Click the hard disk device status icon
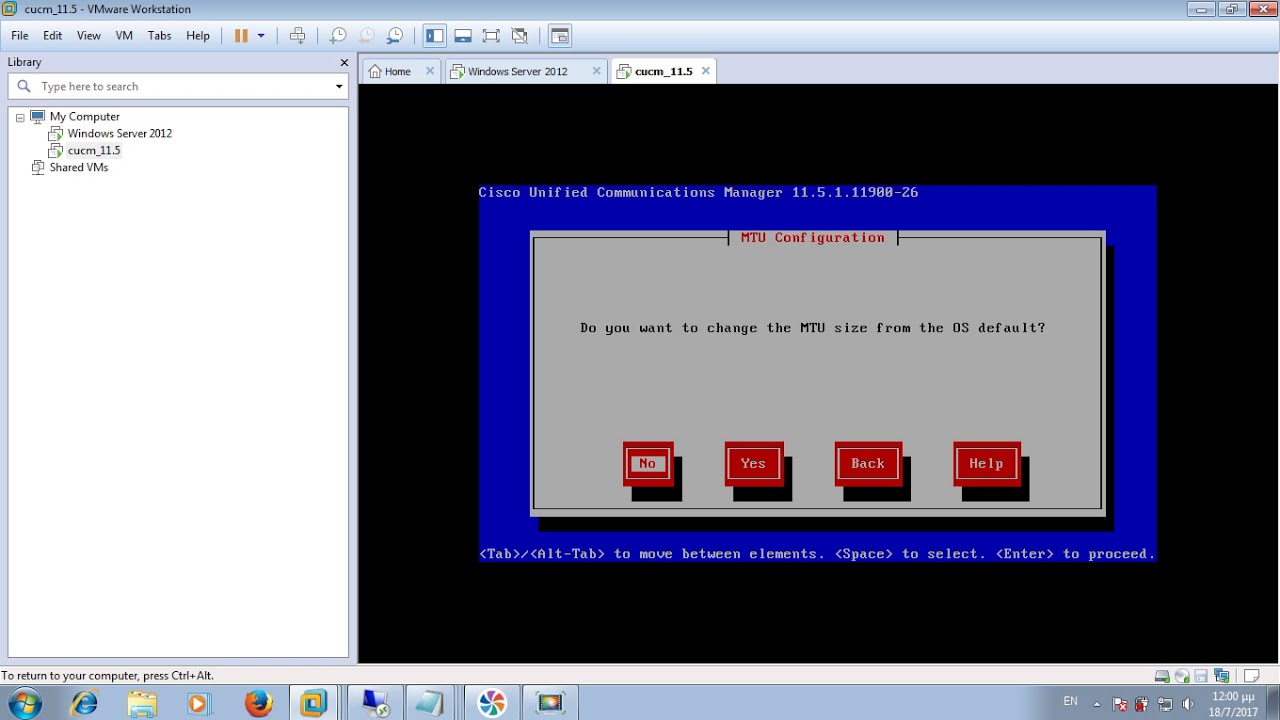 (x=1162, y=676)
